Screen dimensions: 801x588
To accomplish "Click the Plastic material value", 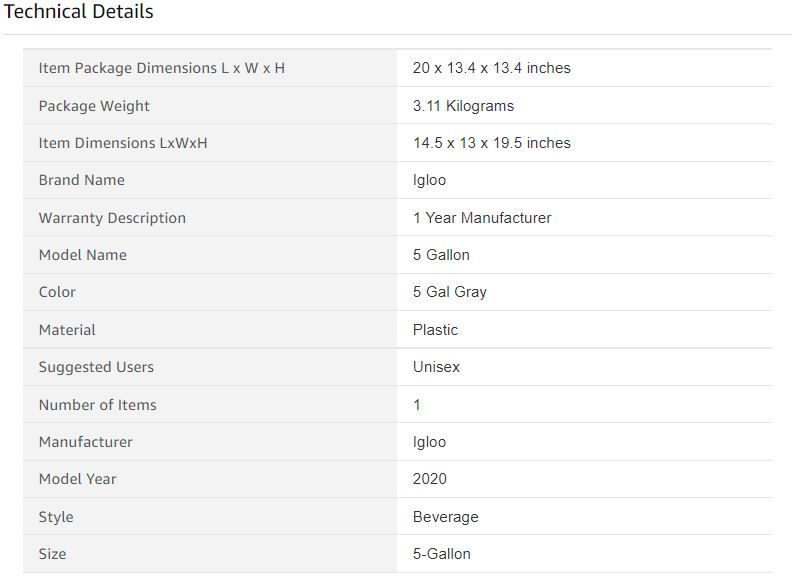I will coord(435,330).
